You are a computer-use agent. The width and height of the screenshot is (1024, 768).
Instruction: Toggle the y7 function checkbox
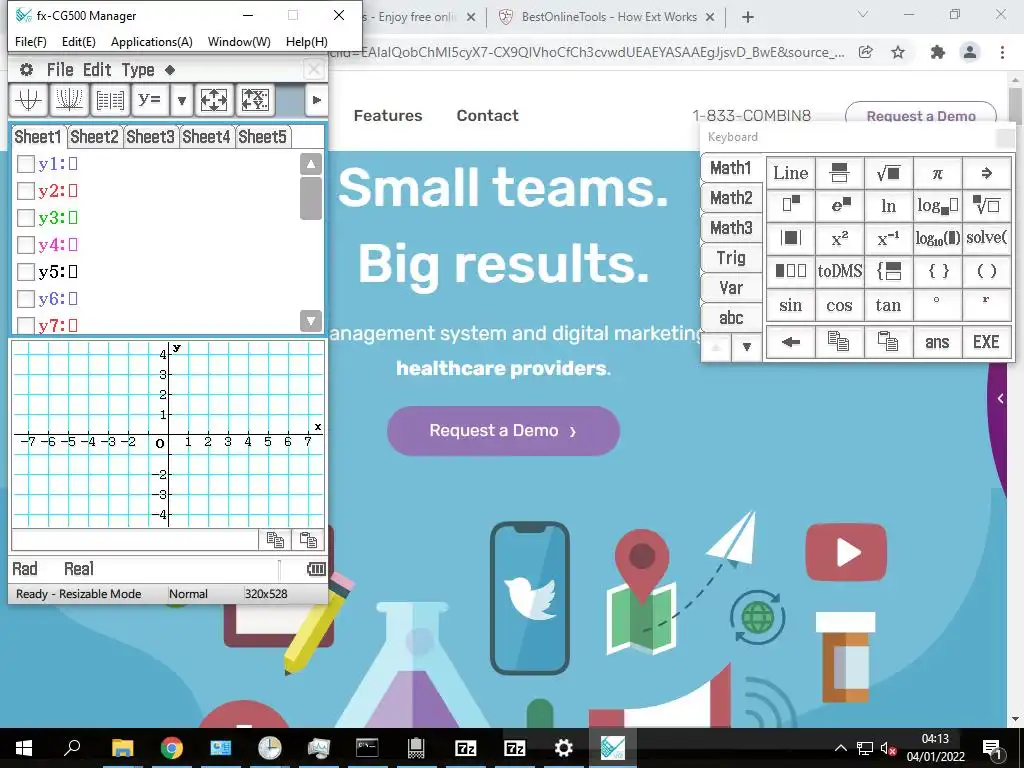pos(25,325)
